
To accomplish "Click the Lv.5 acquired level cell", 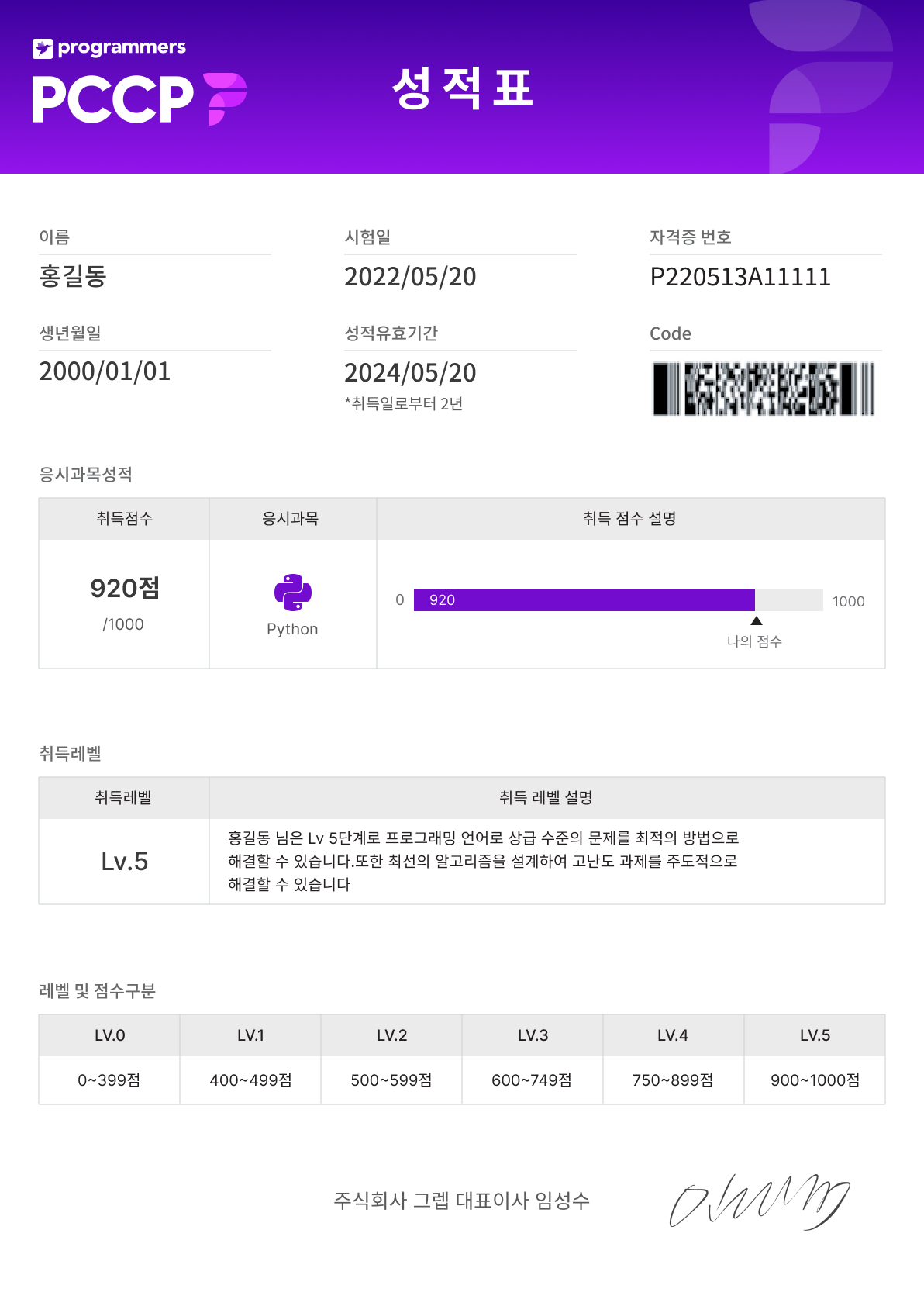I will click(x=124, y=862).
